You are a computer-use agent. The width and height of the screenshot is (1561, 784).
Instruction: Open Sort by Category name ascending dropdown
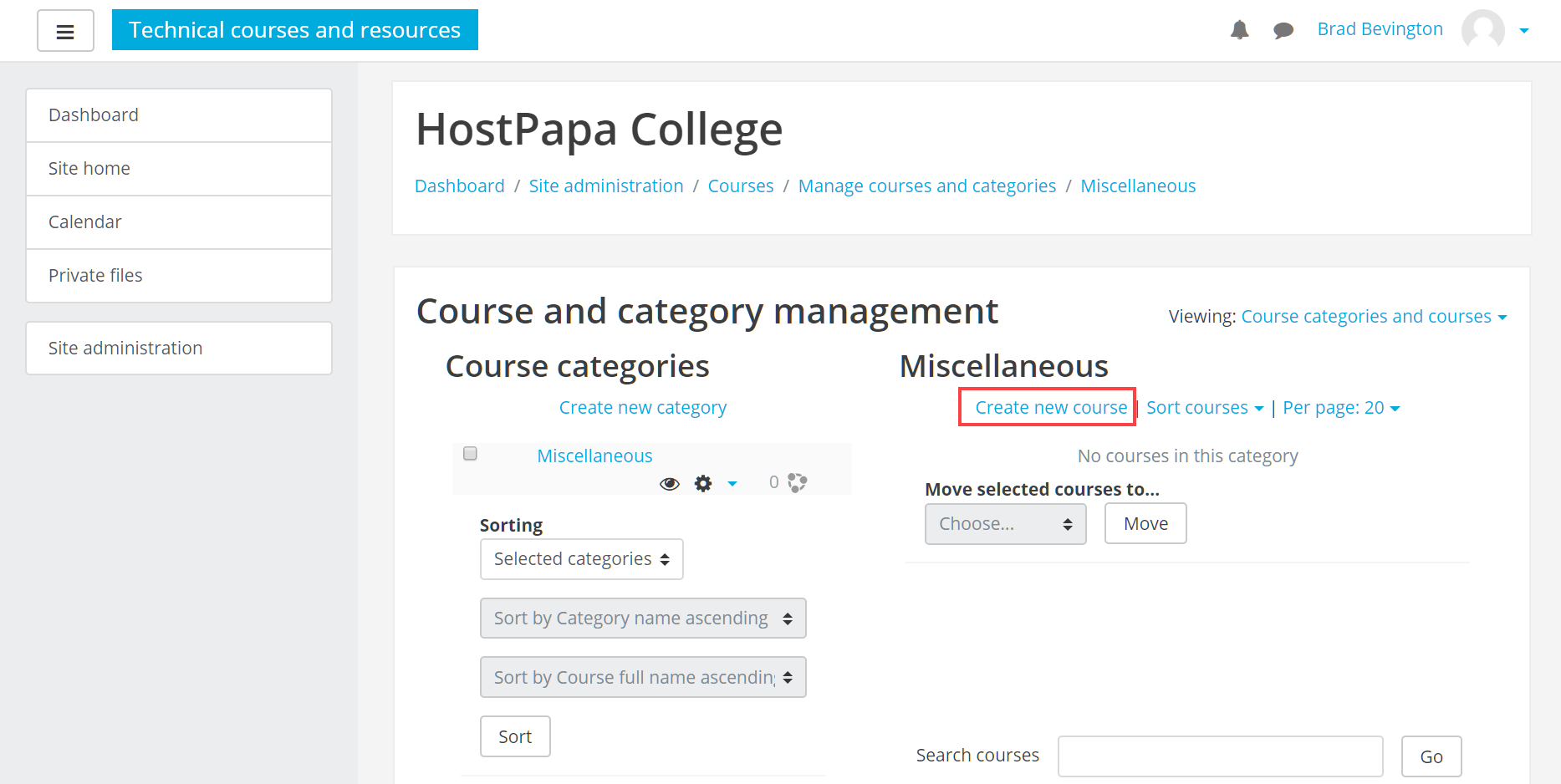(643, 619)
